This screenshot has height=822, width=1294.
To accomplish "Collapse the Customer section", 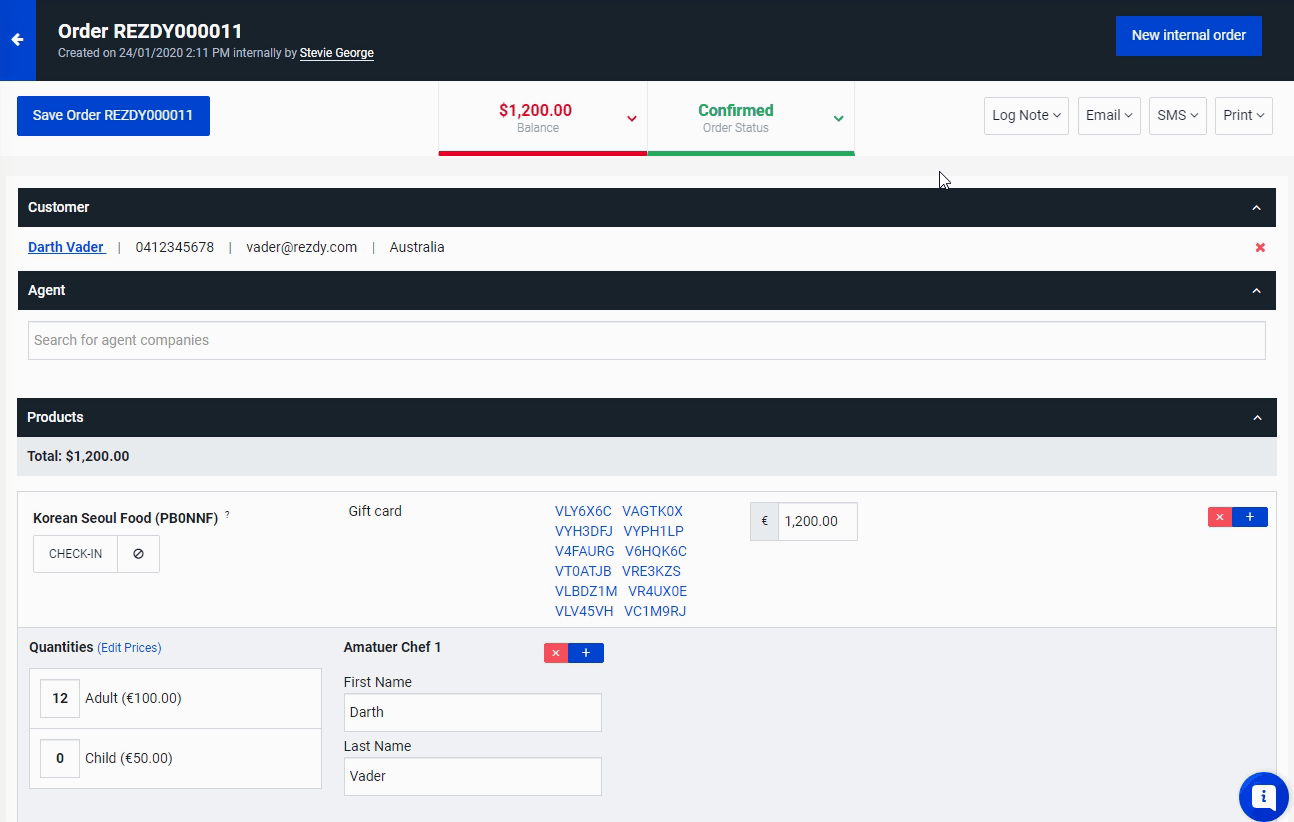I will tap(1257, 208).
